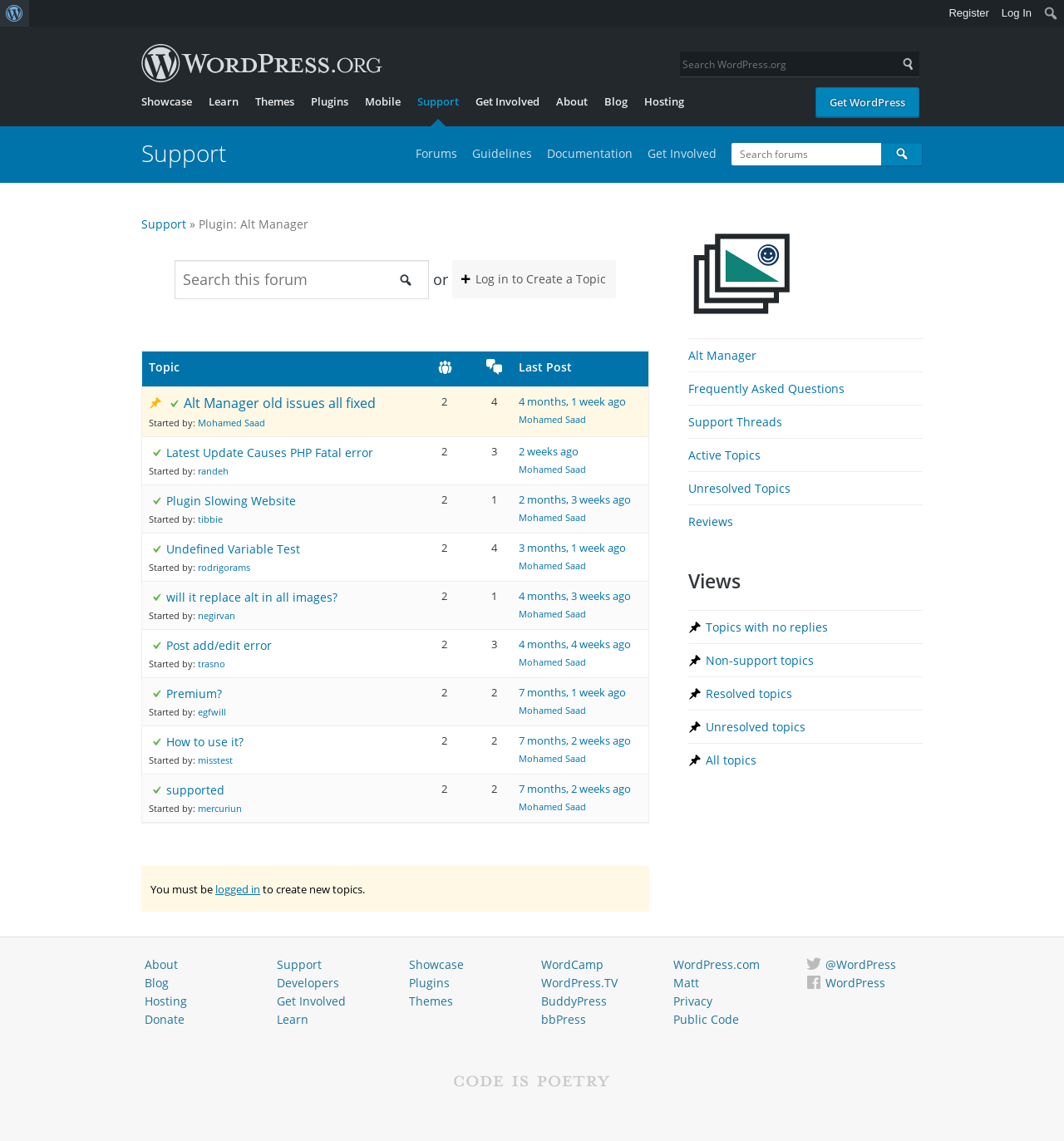The image size is (1064, 1141).
Task: Click the sticky pin icon on first topic
Action: point(155,403)
